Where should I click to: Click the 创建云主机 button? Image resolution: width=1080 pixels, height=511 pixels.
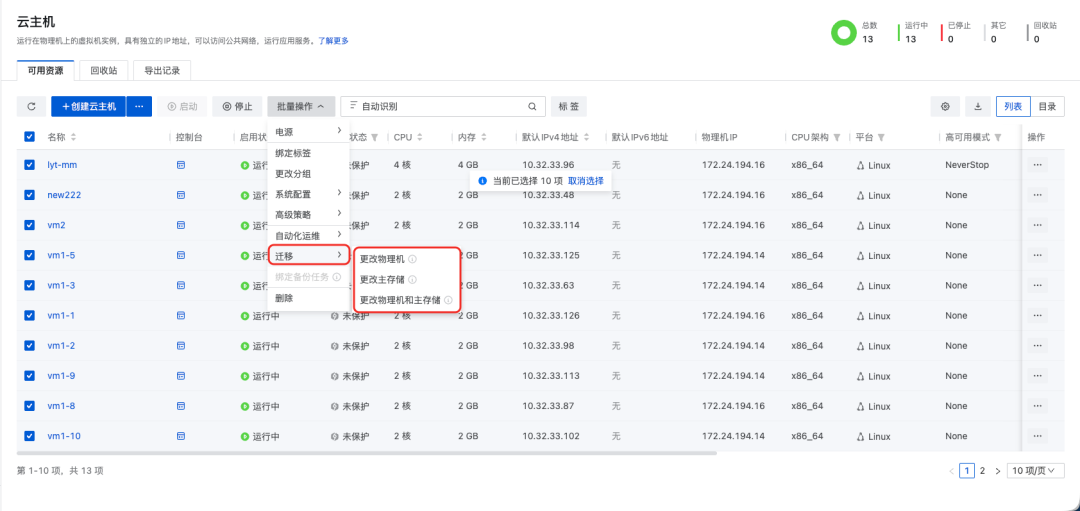tap(89, 107)
